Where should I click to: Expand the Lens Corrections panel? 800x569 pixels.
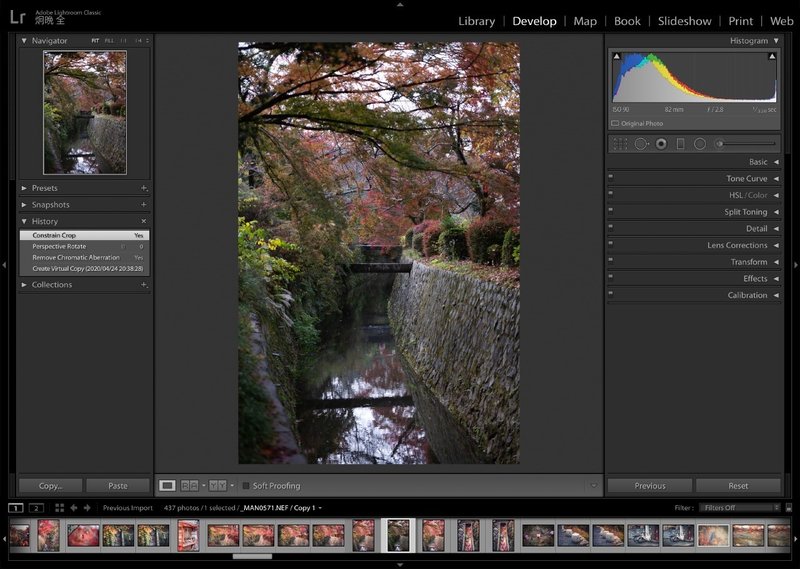pos(776,245)
